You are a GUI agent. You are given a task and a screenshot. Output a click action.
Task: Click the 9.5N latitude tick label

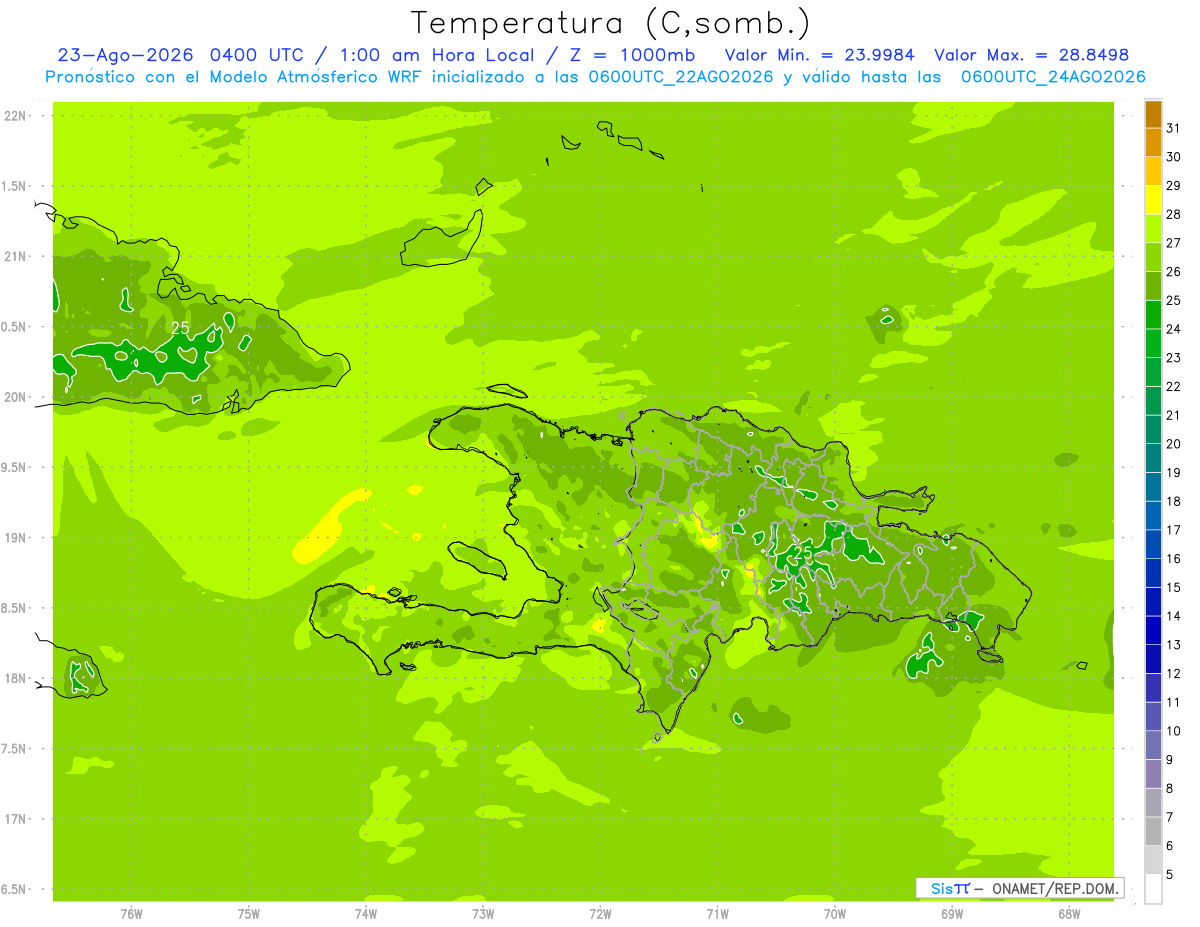point(15,468)
